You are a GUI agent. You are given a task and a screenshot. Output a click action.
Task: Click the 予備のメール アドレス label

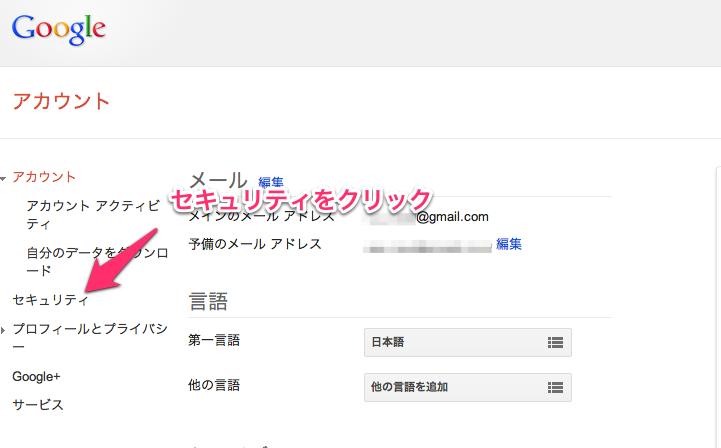[255, 244]
